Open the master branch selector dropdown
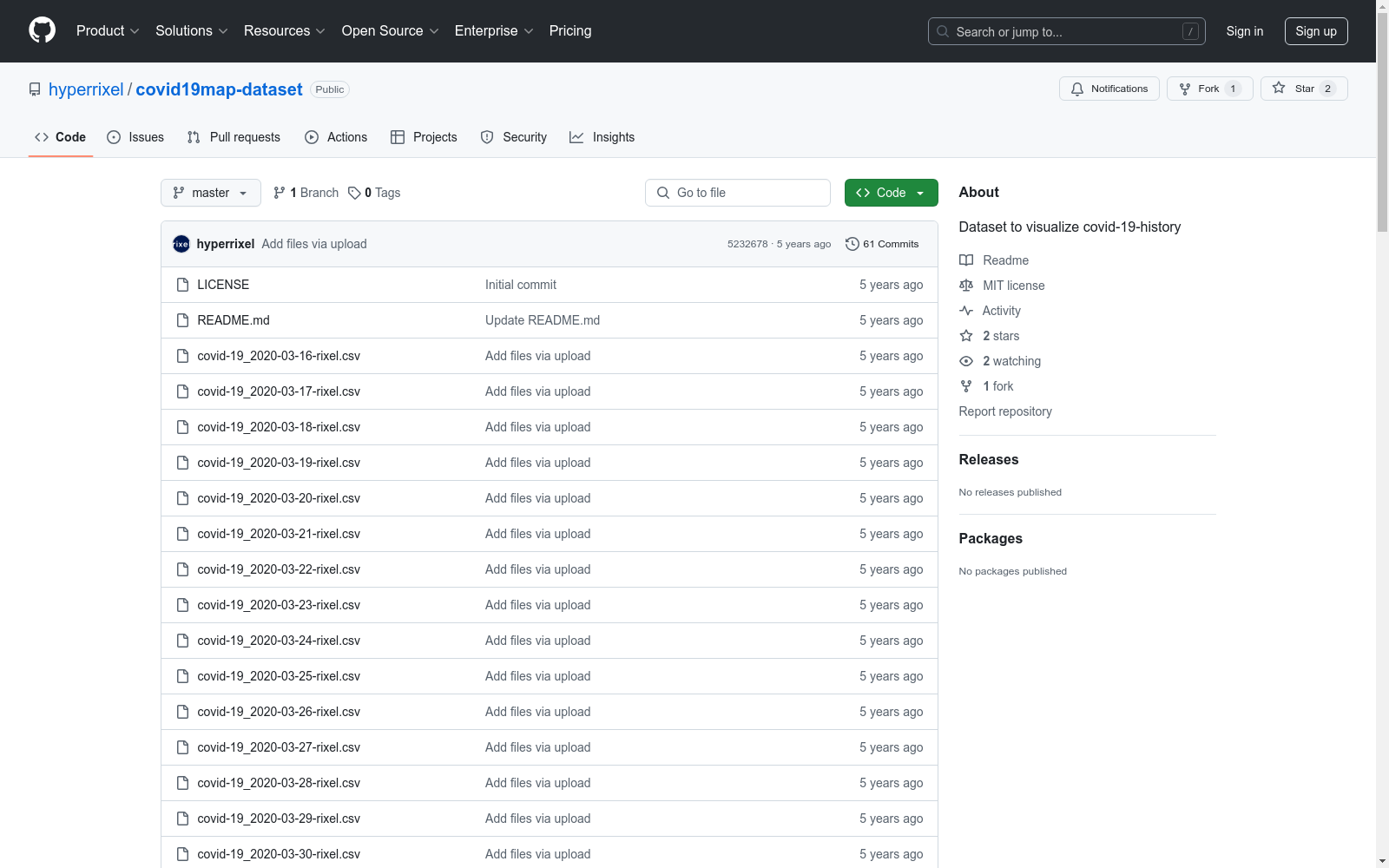Viewport: 1389px width, 868px height. (x=211, y=193)
